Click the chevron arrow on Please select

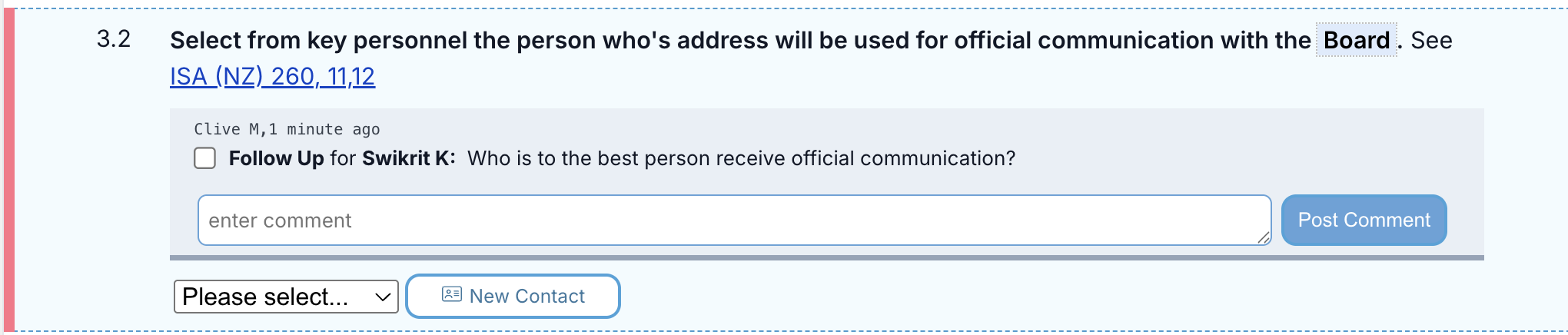[383, 297]
